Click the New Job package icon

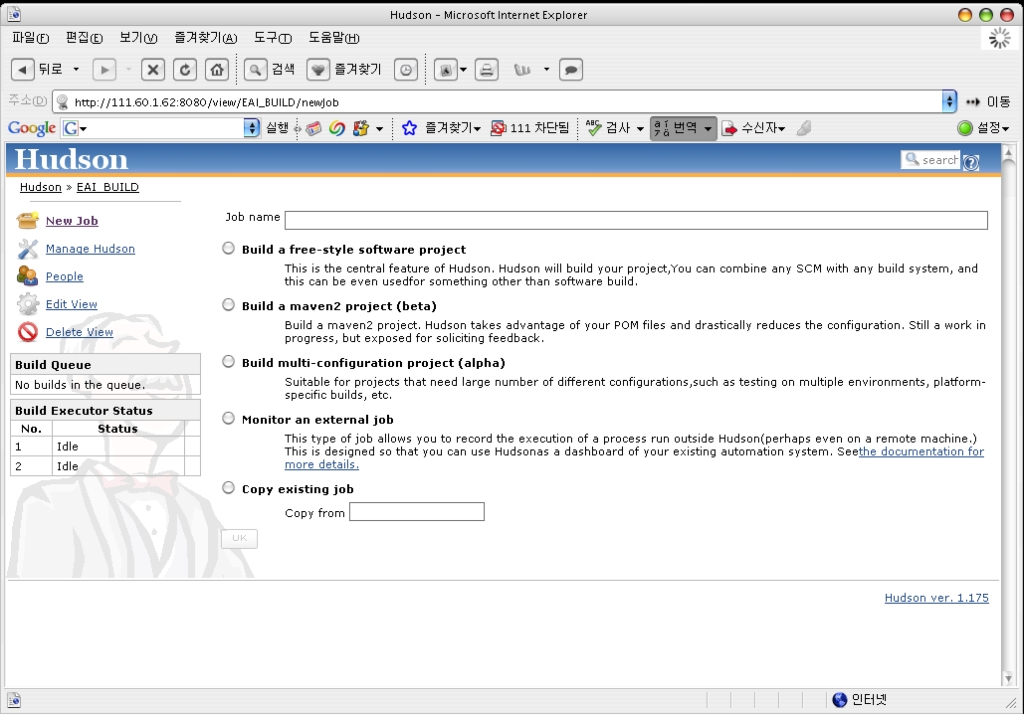(x=27, y=221)
